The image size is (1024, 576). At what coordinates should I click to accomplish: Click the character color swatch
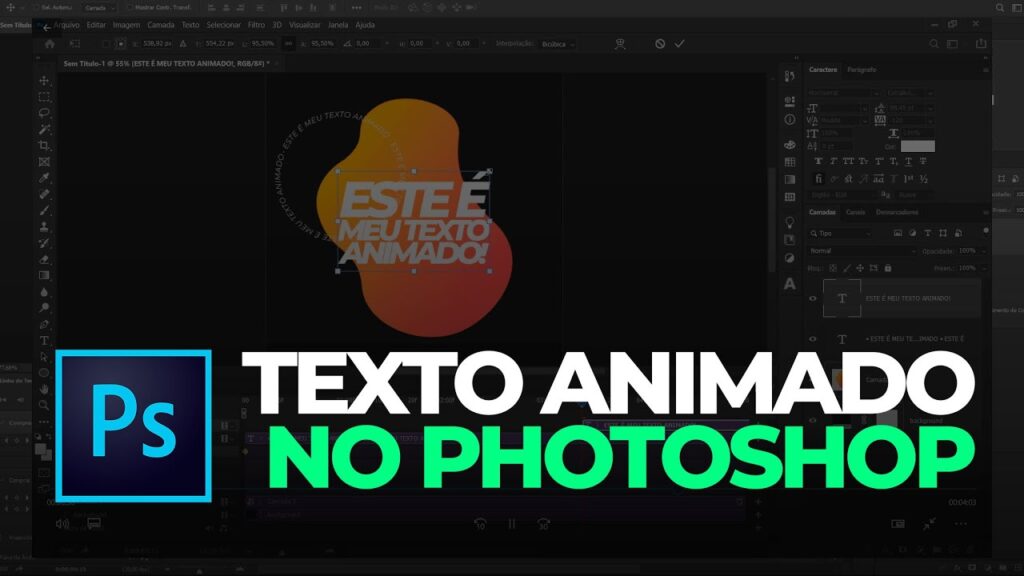pos(918,146)
